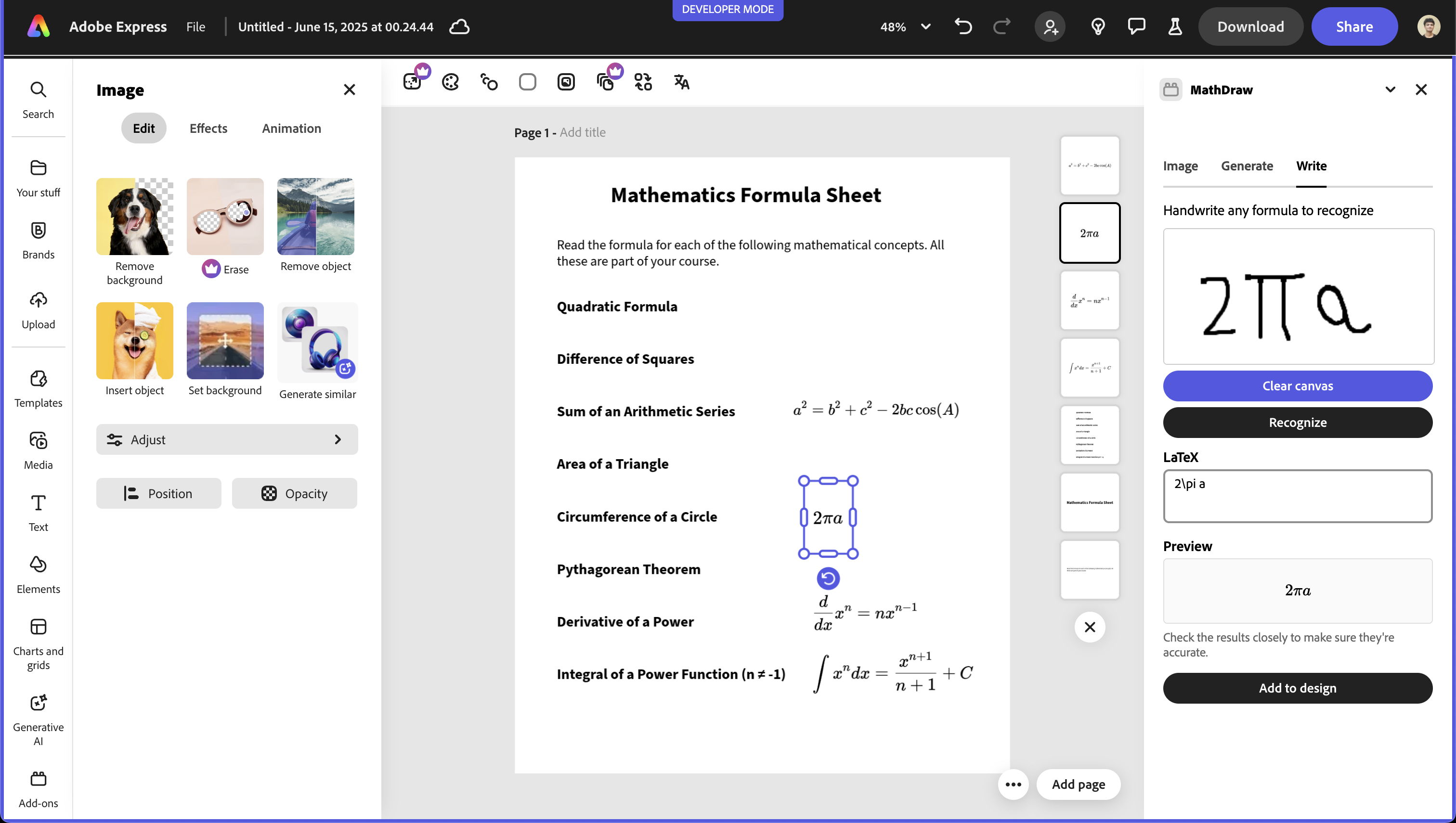Select the derivative formula page thumbnail
The image size is (1456, 823).
[x=1090, y=300]
